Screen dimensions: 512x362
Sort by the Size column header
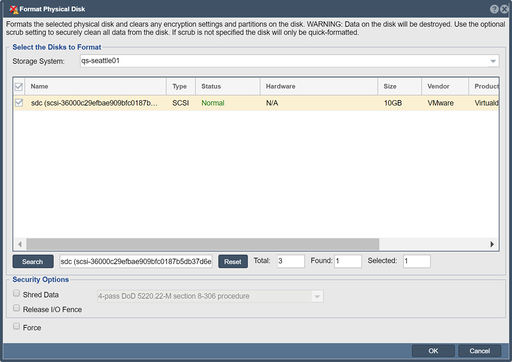[400, 87]
